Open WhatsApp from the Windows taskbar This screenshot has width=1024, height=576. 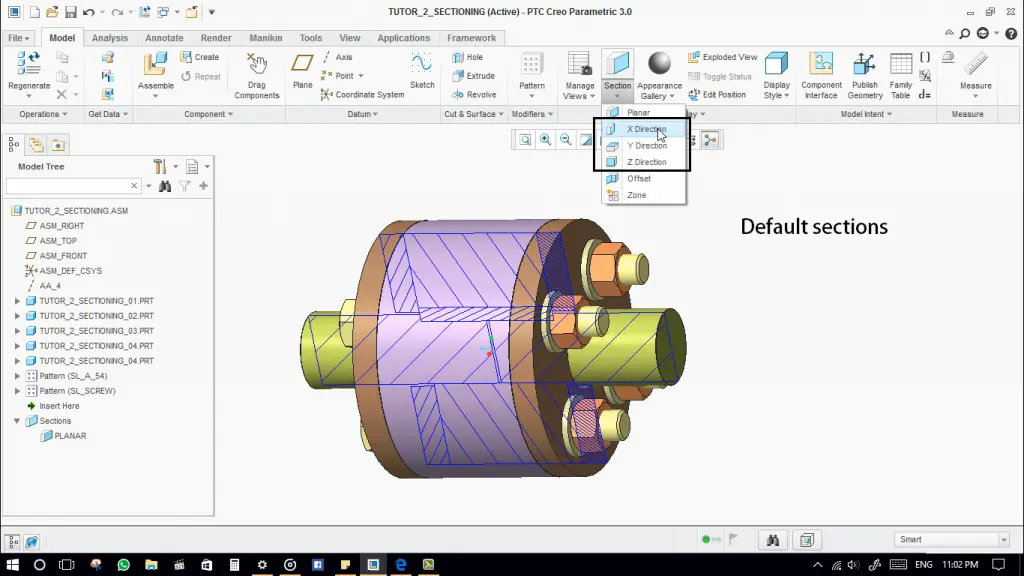[x=124, y=565]
